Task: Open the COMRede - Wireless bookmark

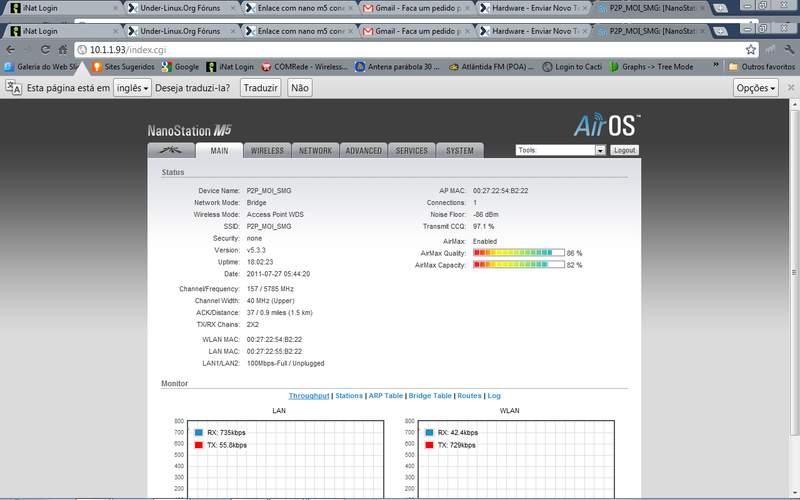Action: tap(305, 67)
